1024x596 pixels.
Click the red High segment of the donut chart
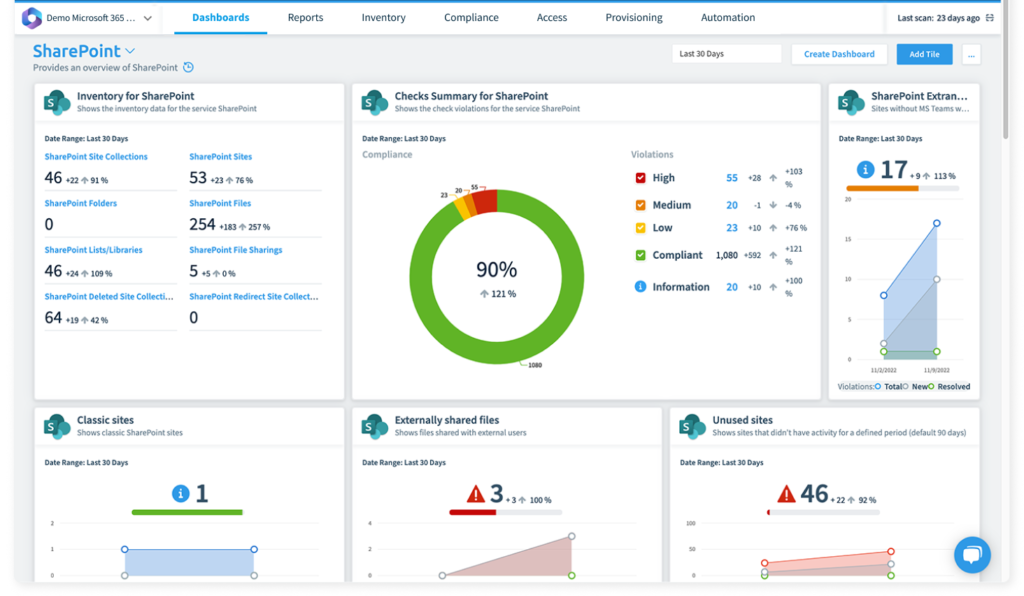coord(487,201)
